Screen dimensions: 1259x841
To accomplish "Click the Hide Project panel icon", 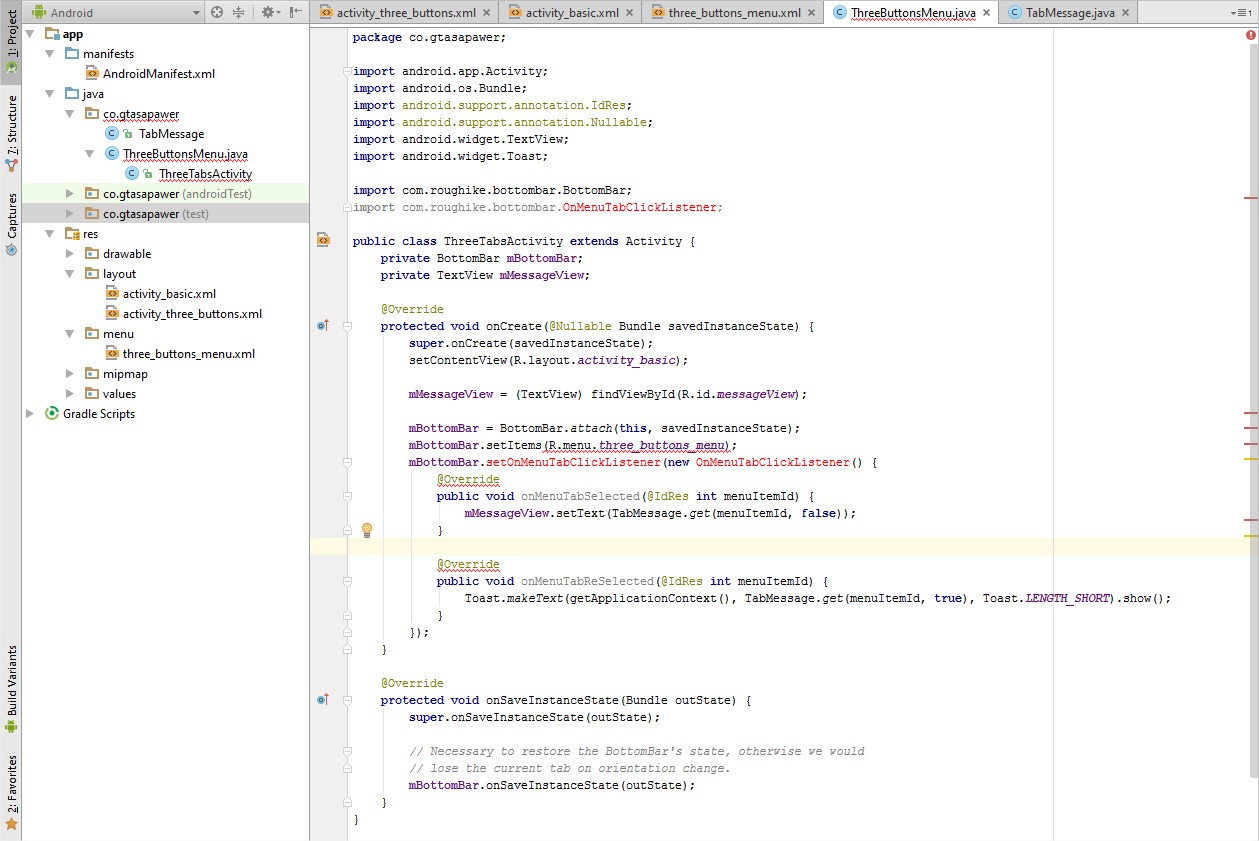I will 295,13.
